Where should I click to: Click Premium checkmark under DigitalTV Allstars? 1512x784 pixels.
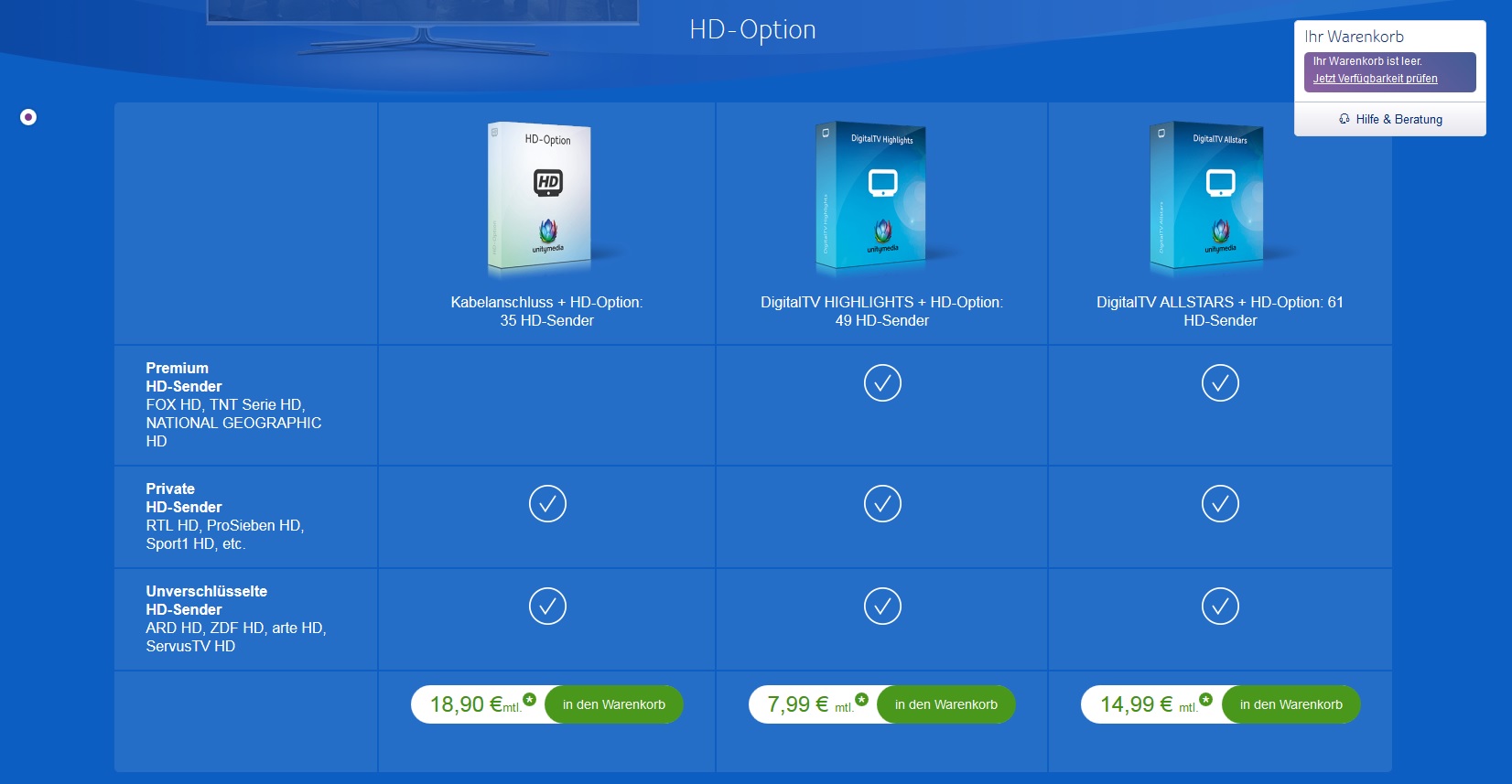point(1220,383)
